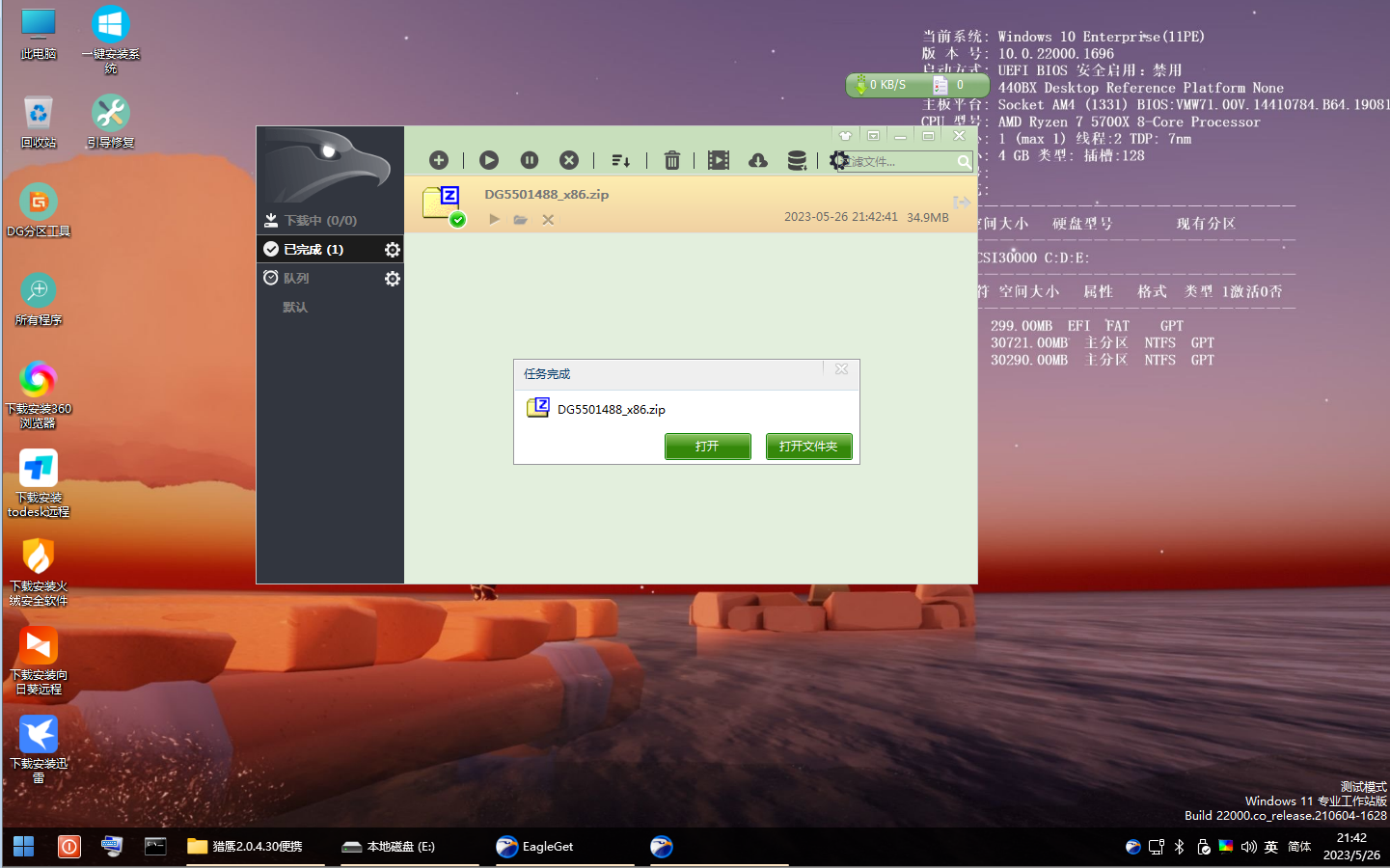Screen dimensions: 1390x868
Task: Open EagleGet settings gear in toolbar
Action: click(x=839, y=160)
